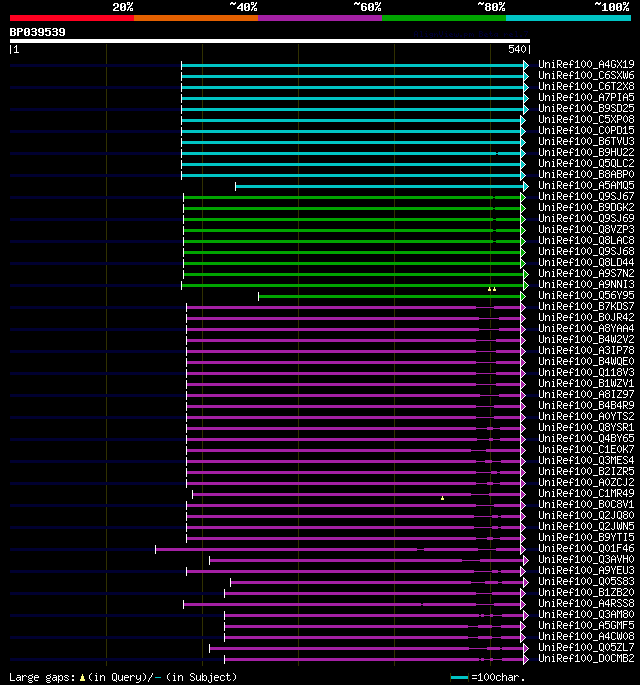Screen dimensions: 640x685
Task: Click the UniRef100_Q01F46 text
Action: click(586, 548)
